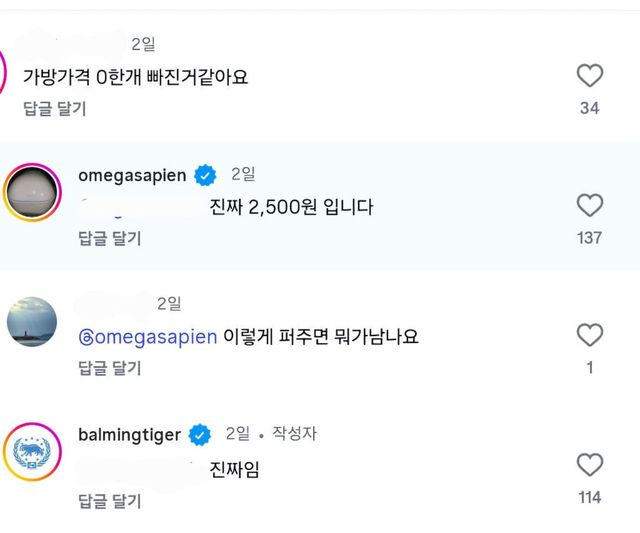Like balmingtiger's 진짜임 comment
This screenshot has height=533, width=640.
coord(590,465)
